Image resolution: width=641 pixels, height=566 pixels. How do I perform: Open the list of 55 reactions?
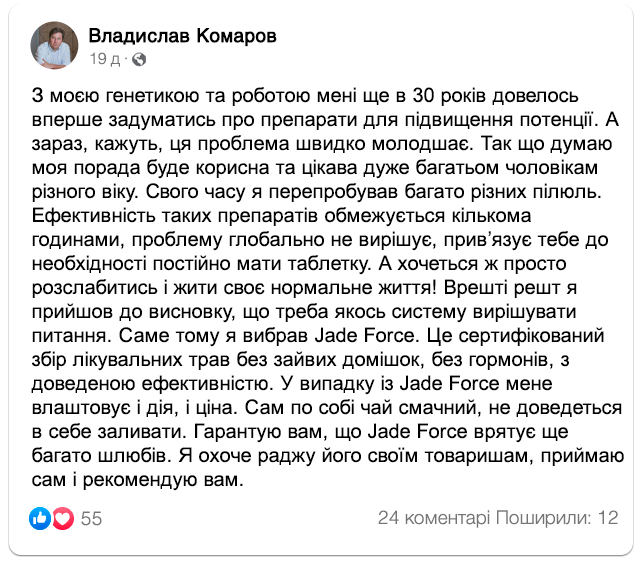pos(92,518)
